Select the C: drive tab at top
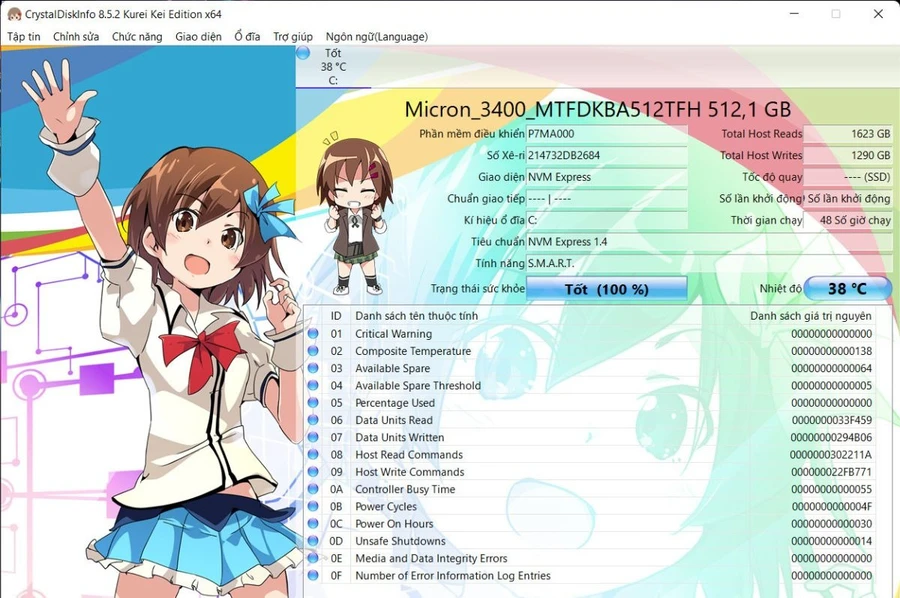This screenshot has width=900, height=598. (333, 67)
